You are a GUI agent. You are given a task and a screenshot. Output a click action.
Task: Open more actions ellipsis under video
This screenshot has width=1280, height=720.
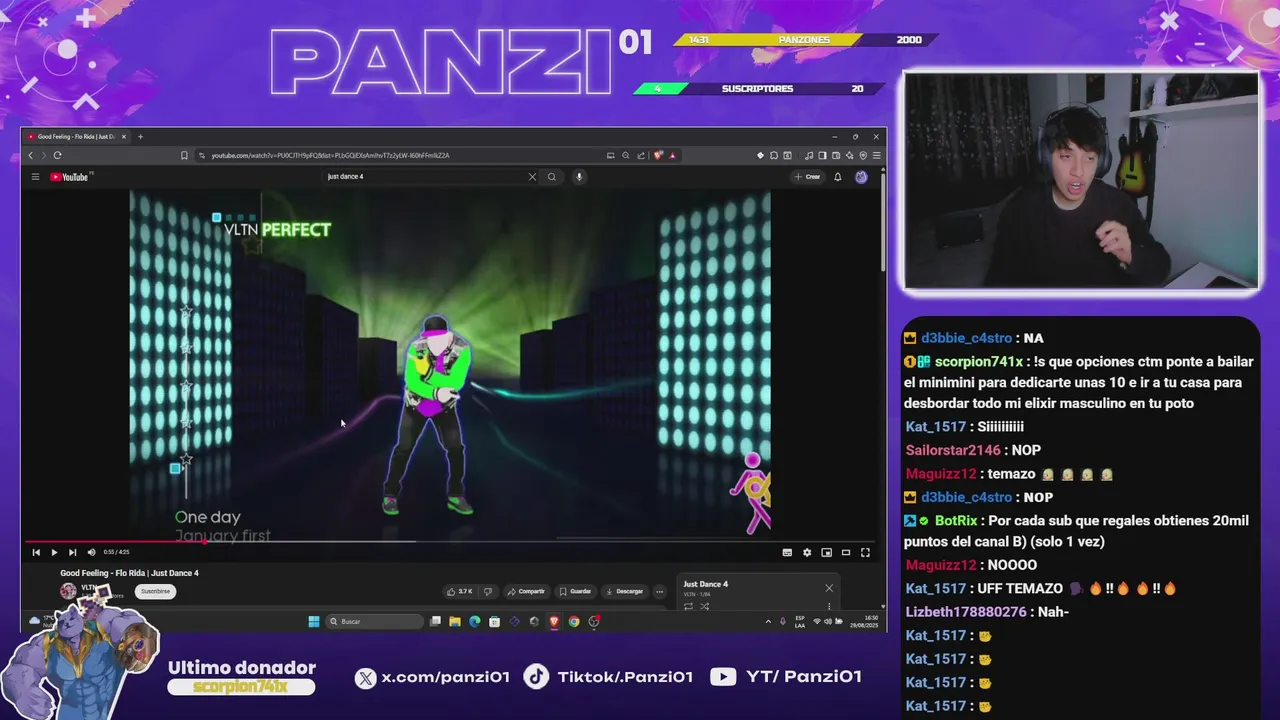(x=659, y=591)
